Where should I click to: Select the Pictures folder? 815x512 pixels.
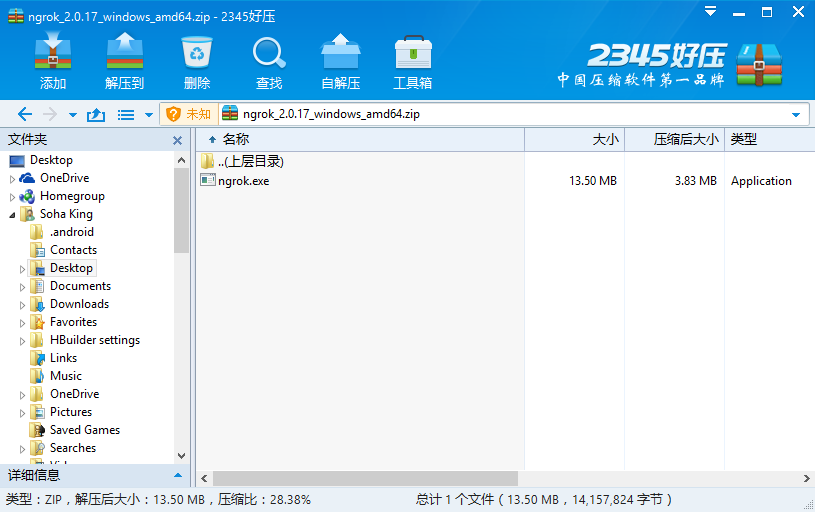(71, 412)
